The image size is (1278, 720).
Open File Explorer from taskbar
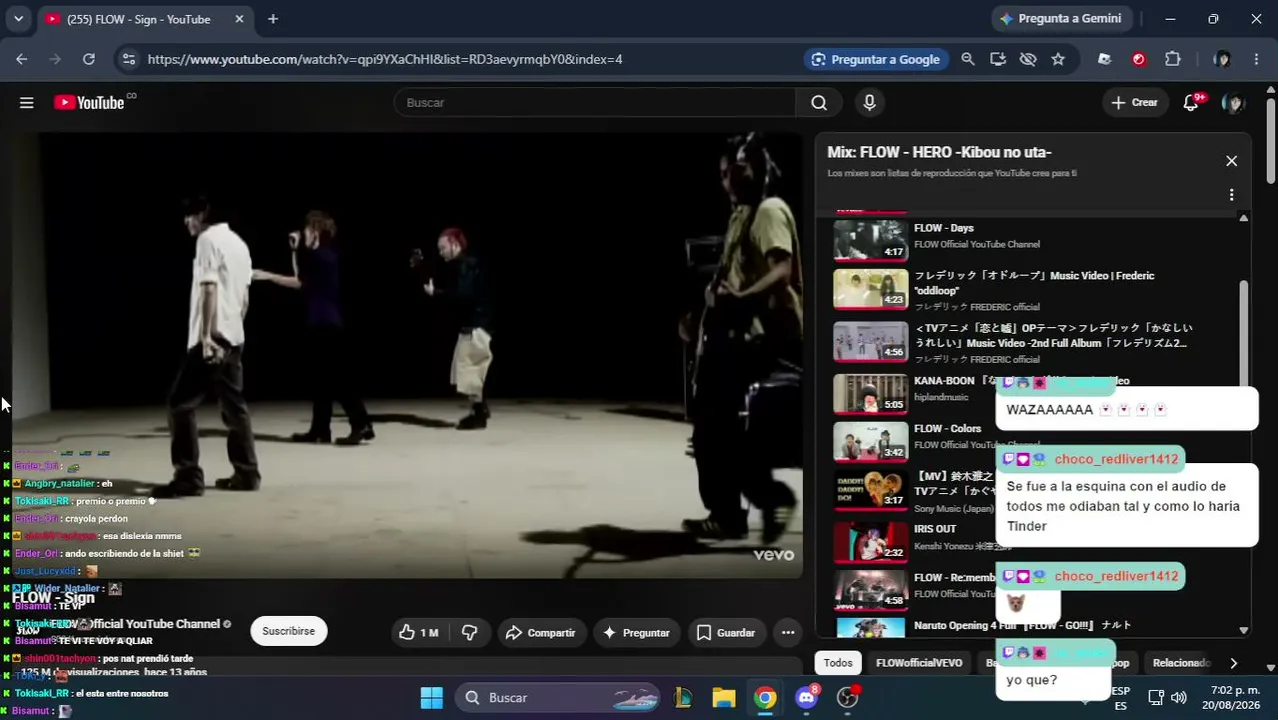[724, 698]
